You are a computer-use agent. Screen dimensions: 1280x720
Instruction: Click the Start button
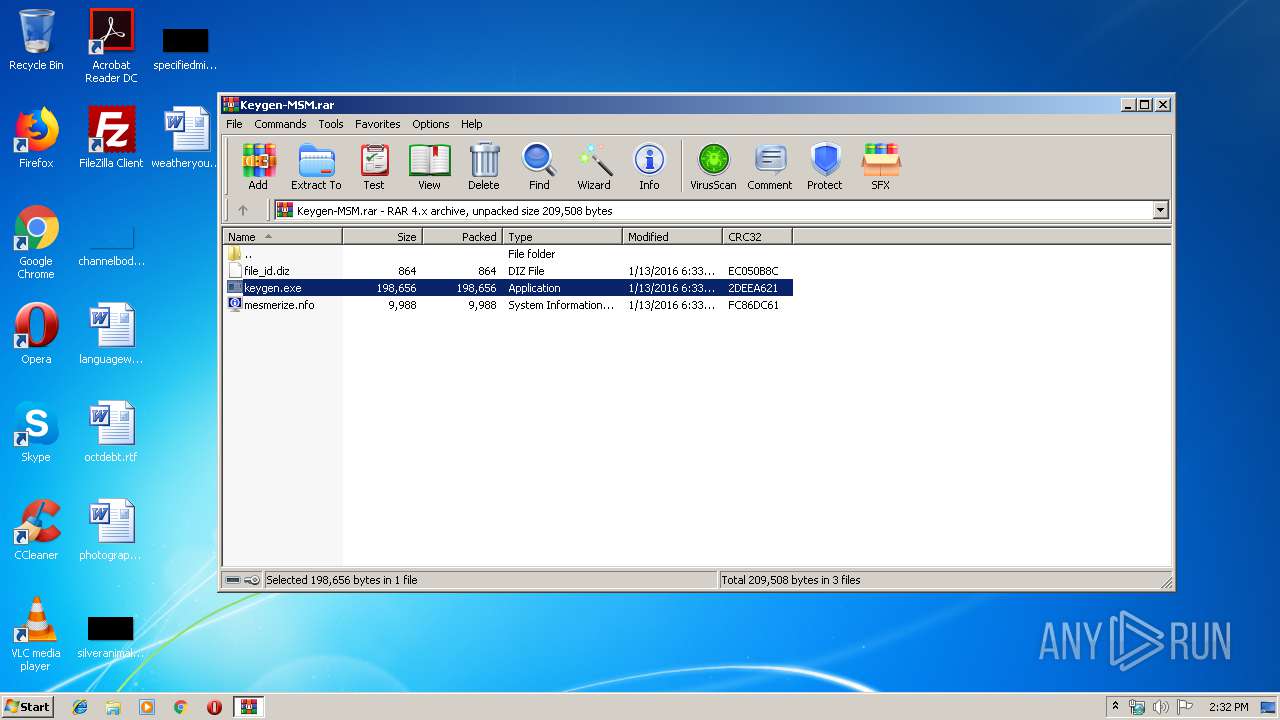[x=28, y=706]
